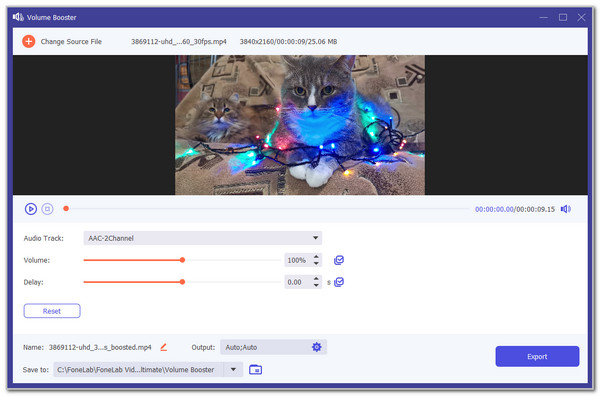Click the Reset button
The width and height of the screenshot is (600, 396).
pyautogui.click(x=52, y=311)
